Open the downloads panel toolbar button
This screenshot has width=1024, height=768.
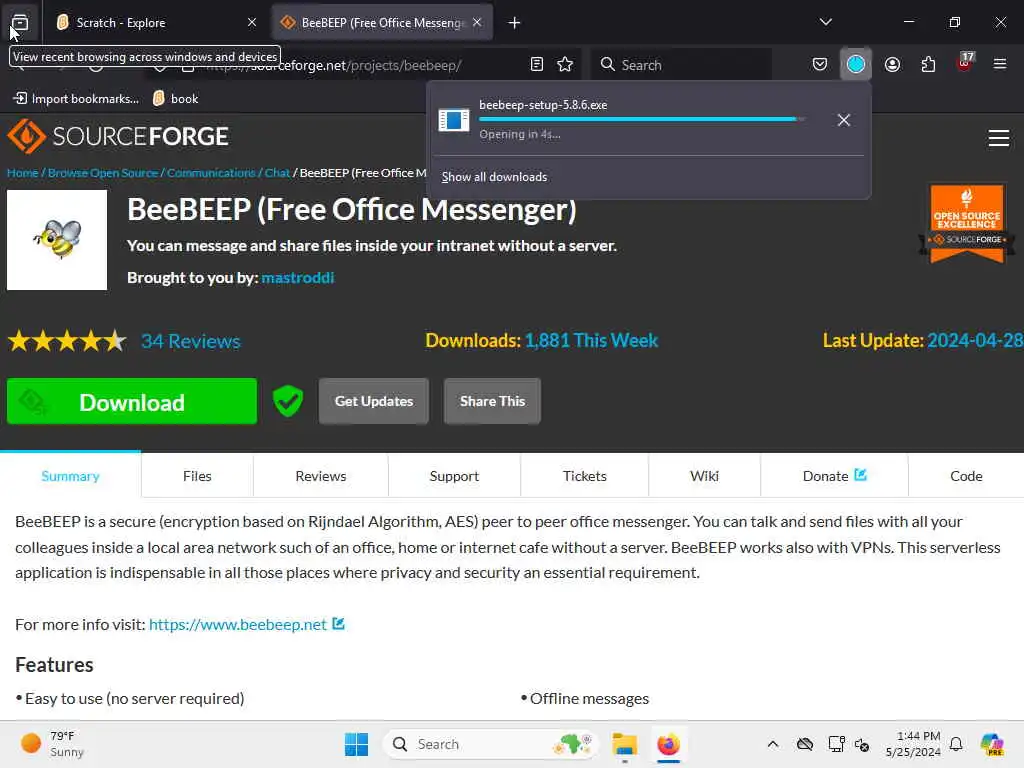click(856, 64)
